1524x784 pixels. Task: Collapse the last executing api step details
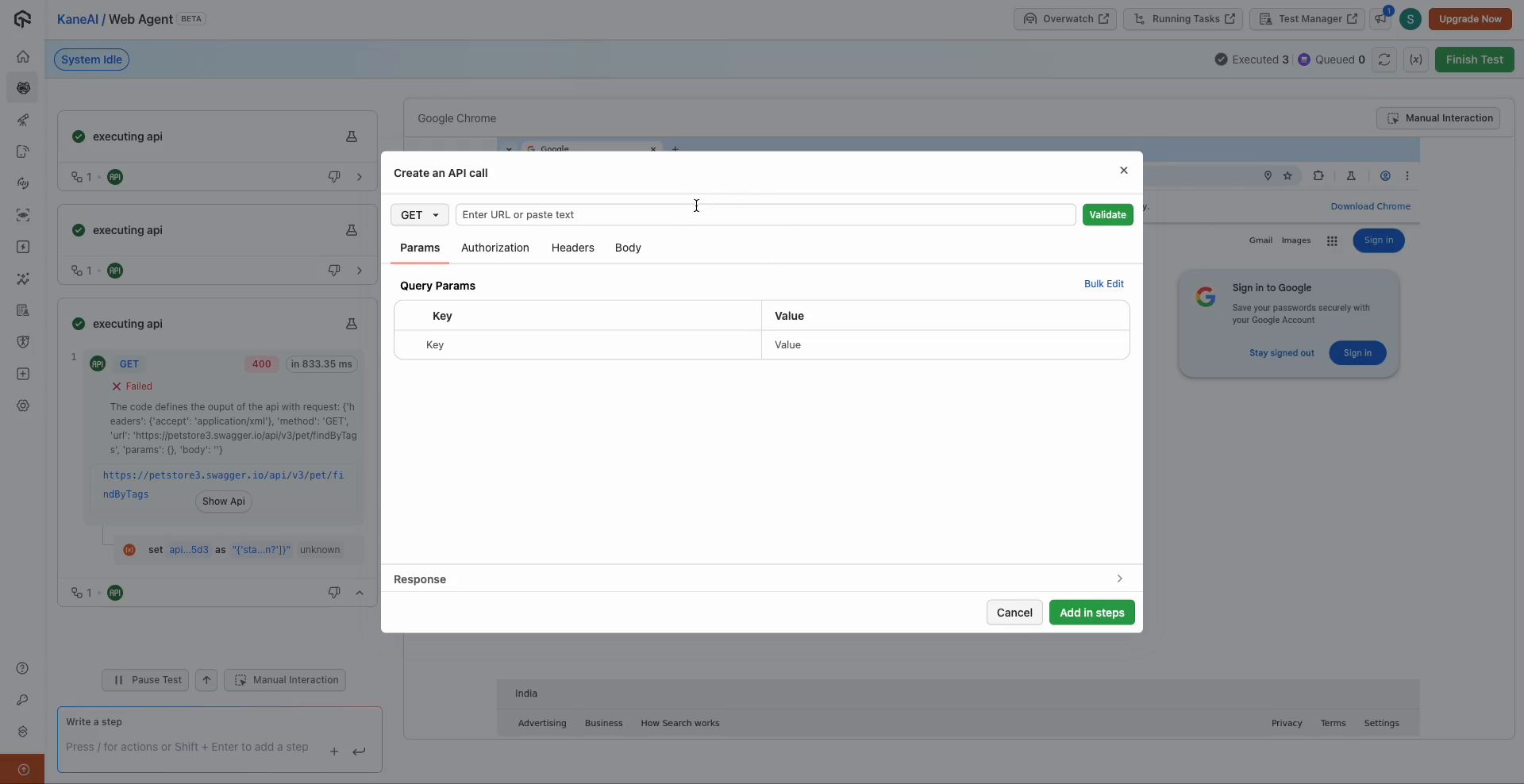tap(360, 593)
